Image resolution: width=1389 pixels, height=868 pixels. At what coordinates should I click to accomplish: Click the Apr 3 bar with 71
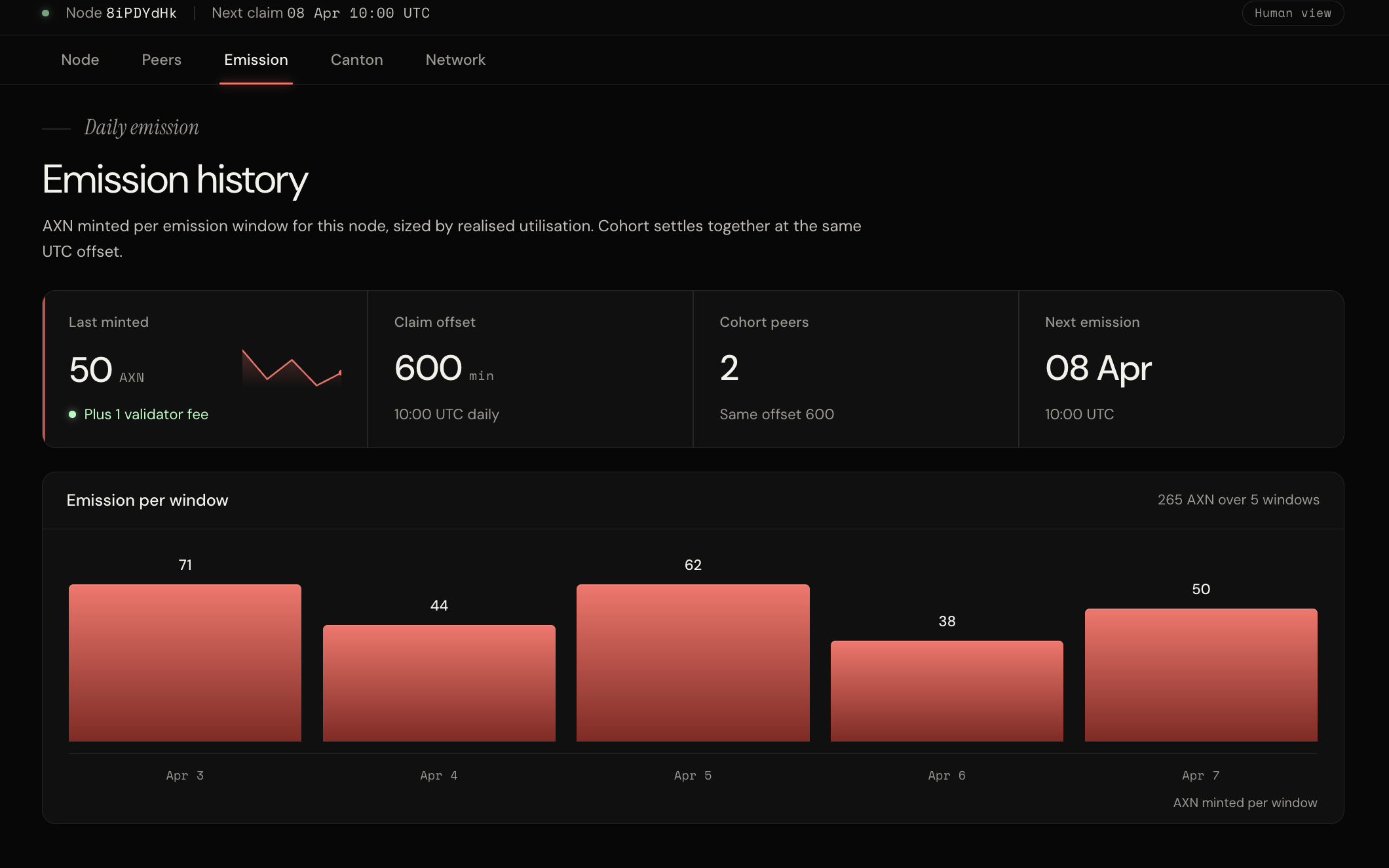coord(185,663)
